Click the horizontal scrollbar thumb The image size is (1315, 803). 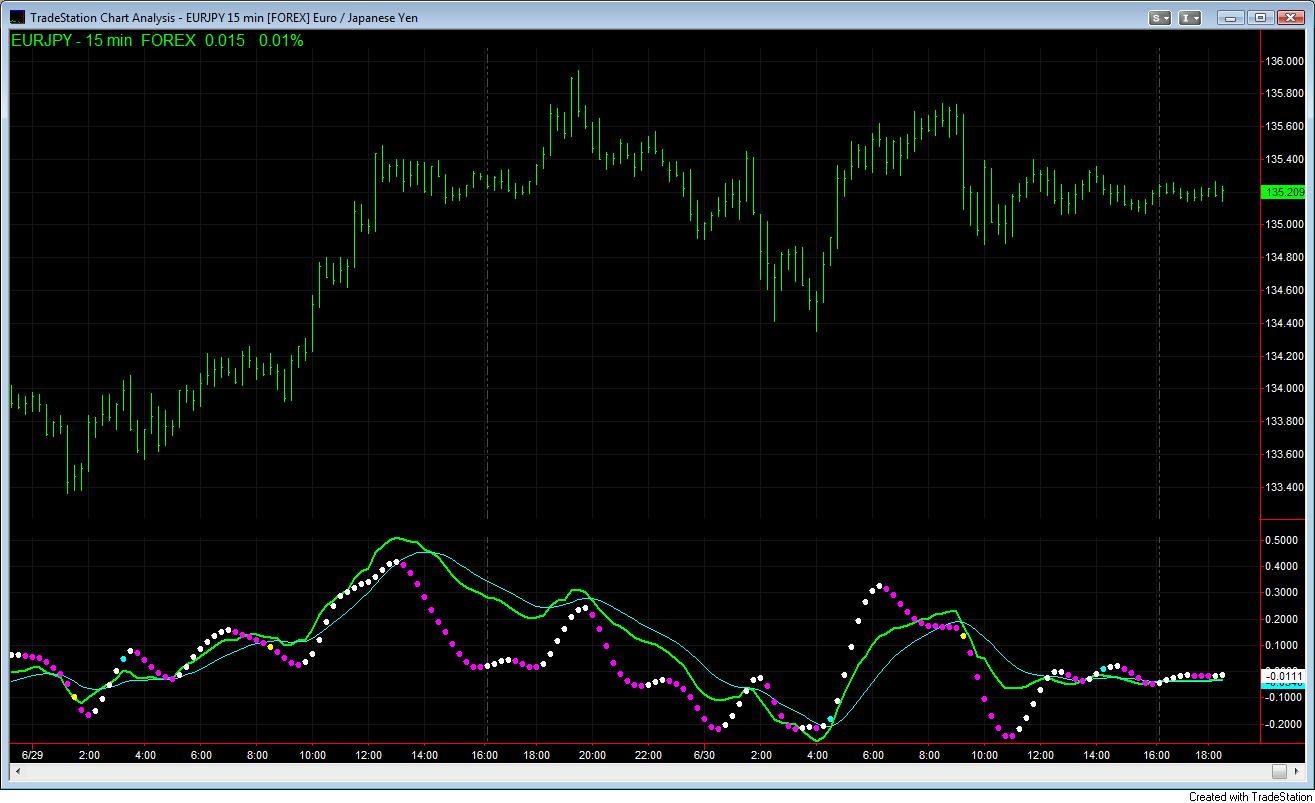pos(1279,771)
